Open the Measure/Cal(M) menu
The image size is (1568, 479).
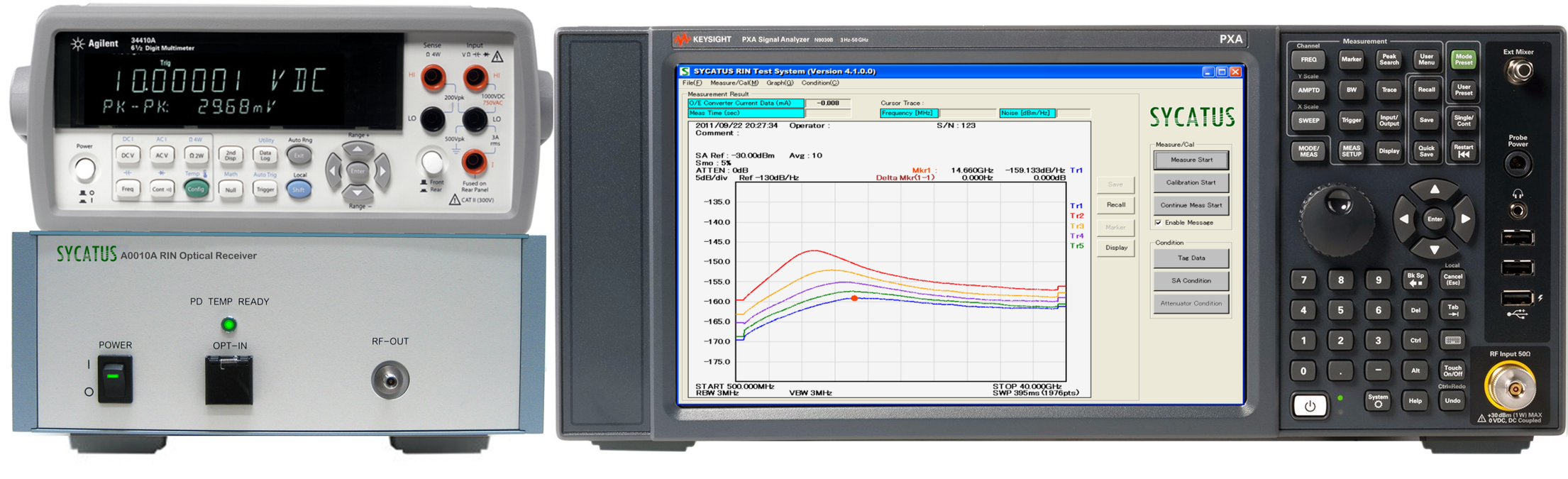tap(734, 83)
